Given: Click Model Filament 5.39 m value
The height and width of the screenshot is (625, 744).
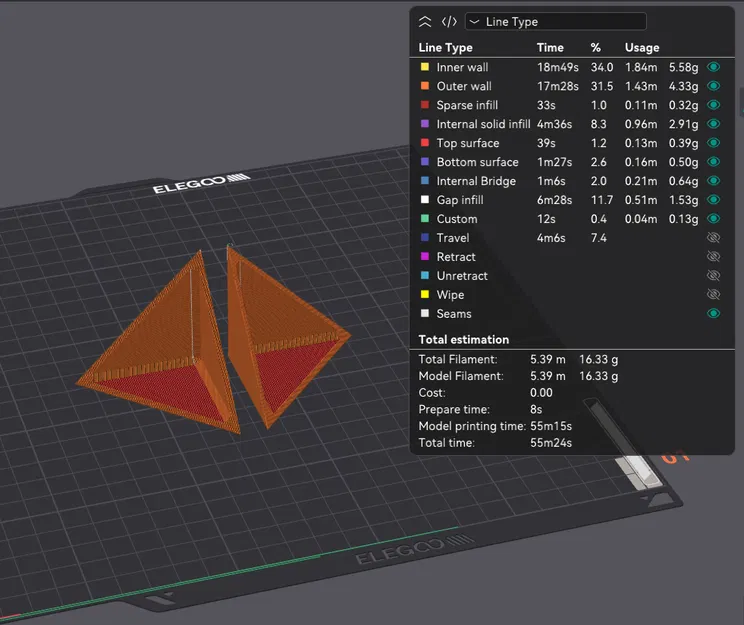Looking at the screenshot, I should 548,376.
